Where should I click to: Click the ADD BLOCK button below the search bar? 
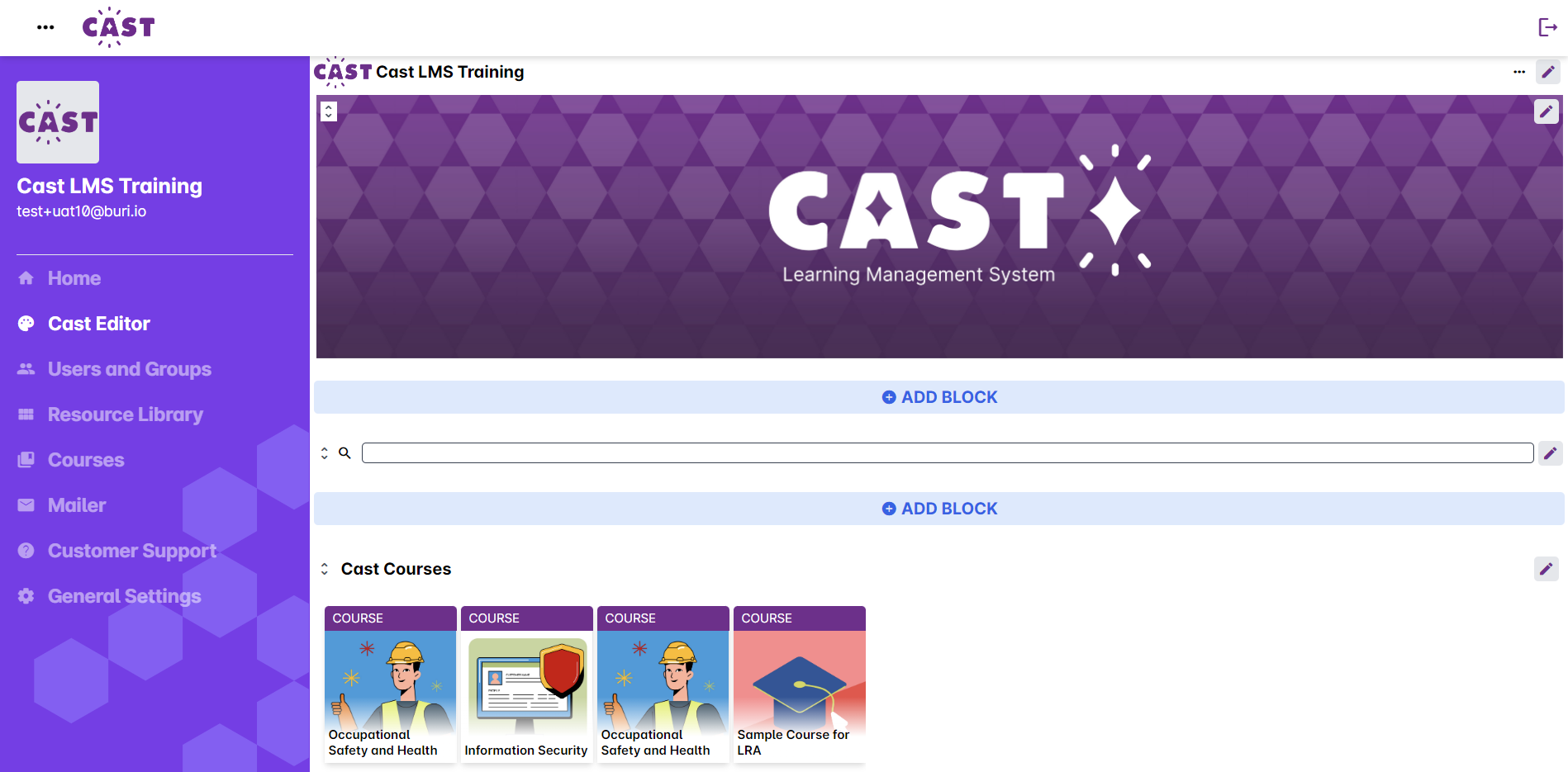tap(939, 509)
